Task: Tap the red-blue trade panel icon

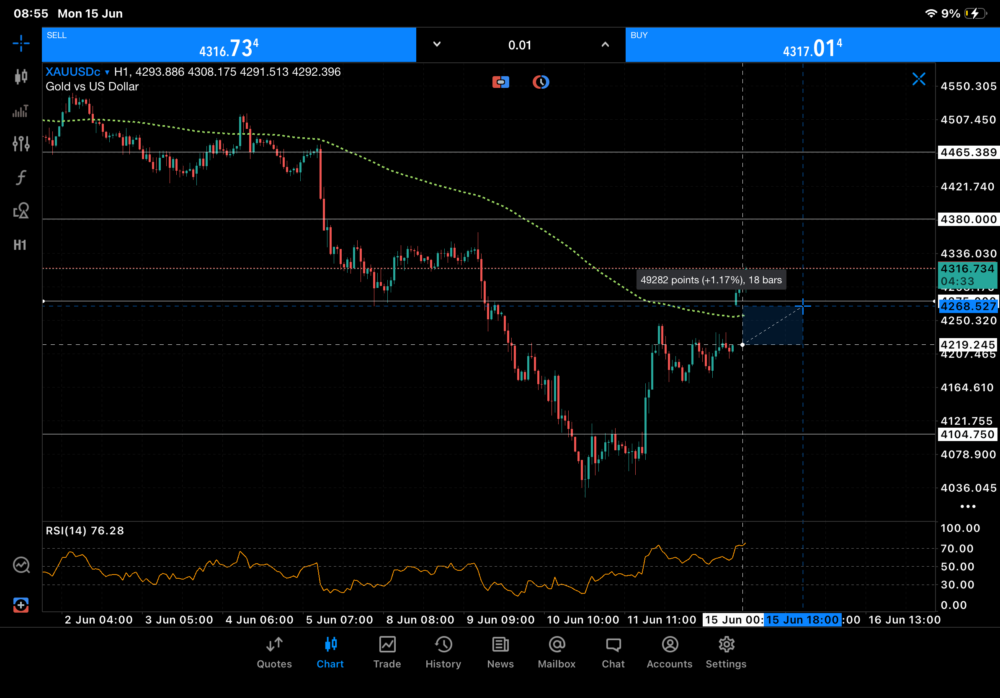Action: click(x=501, y=82)
